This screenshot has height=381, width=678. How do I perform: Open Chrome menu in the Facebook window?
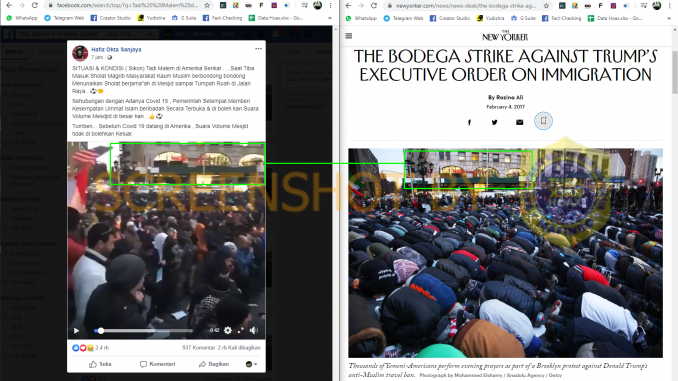[x=330, y=6]
